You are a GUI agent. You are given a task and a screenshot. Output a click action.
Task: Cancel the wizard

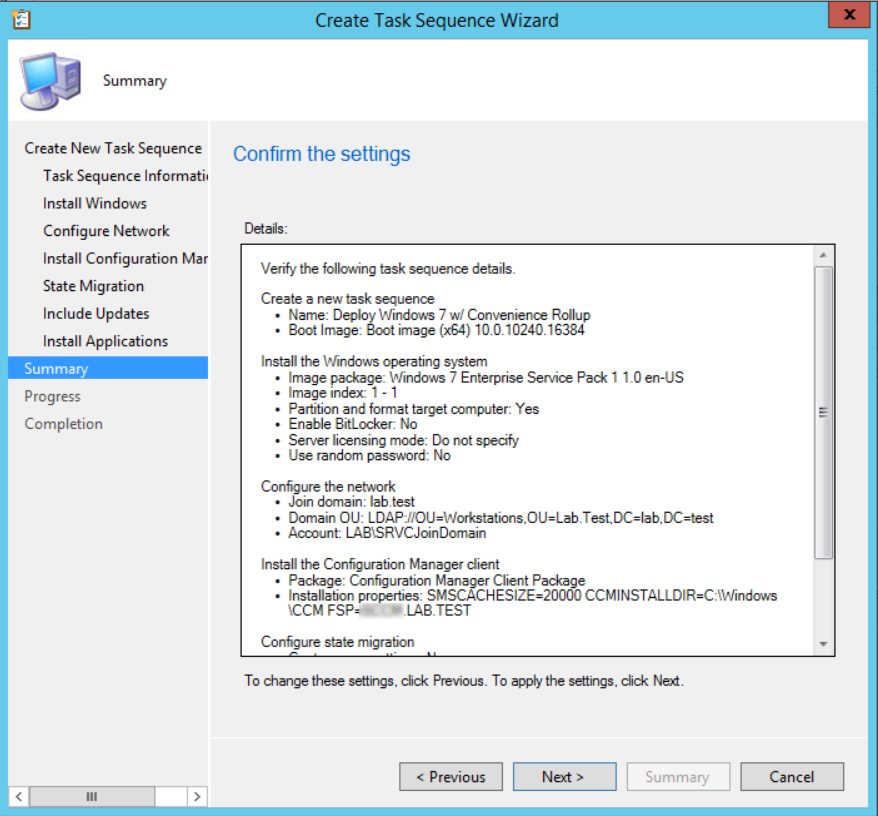(792, 777)
